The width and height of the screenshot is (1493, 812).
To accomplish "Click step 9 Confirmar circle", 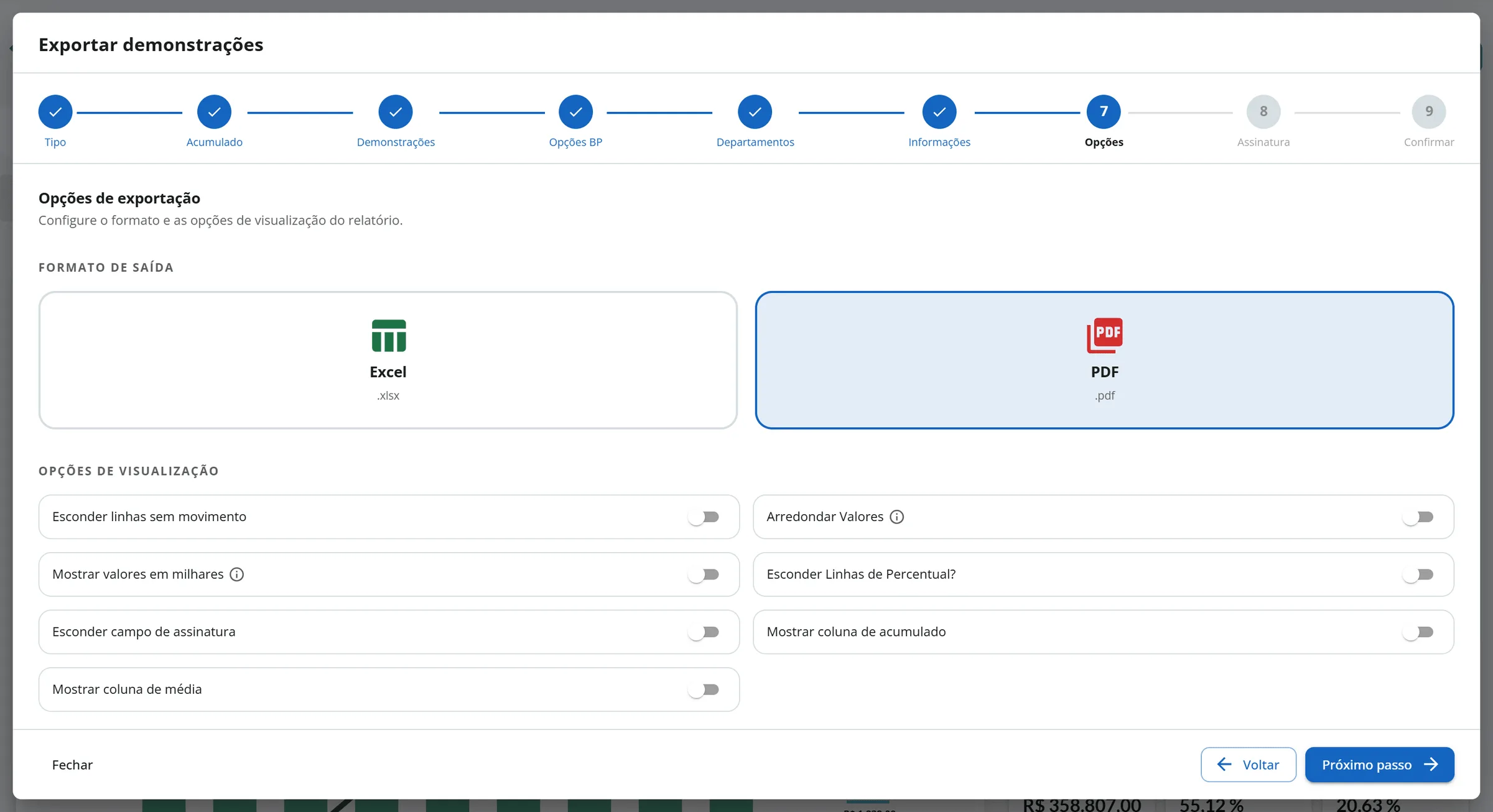I will tap(1429, 112).
